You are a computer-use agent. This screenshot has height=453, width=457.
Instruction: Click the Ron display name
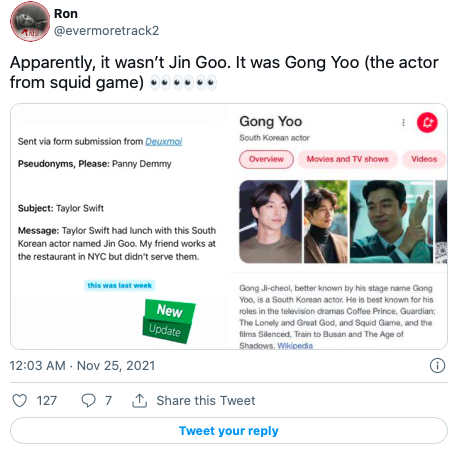point(66,14)
